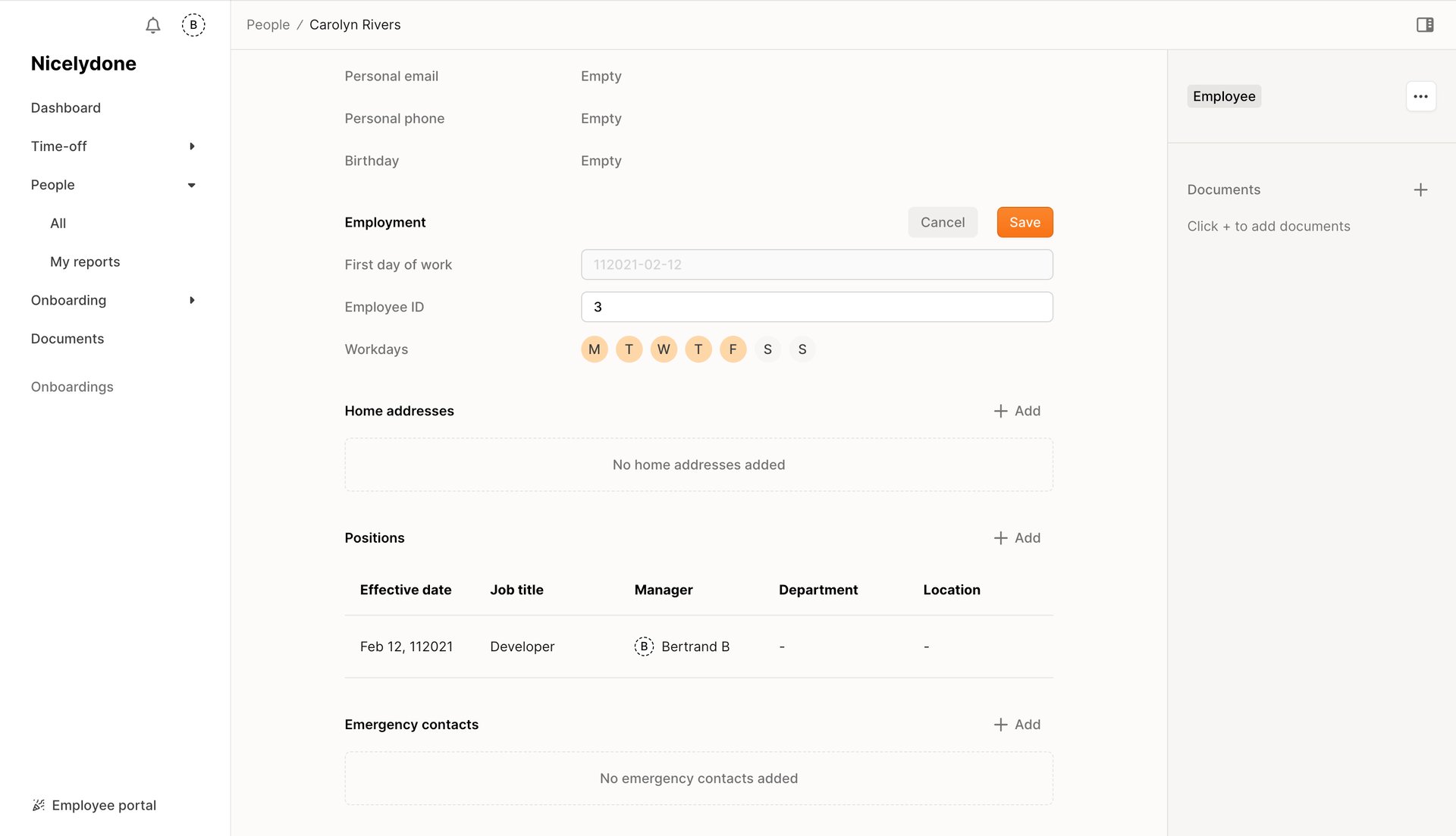Enable Saturday as a workday

pyautogui.click(x=767, y=349)
